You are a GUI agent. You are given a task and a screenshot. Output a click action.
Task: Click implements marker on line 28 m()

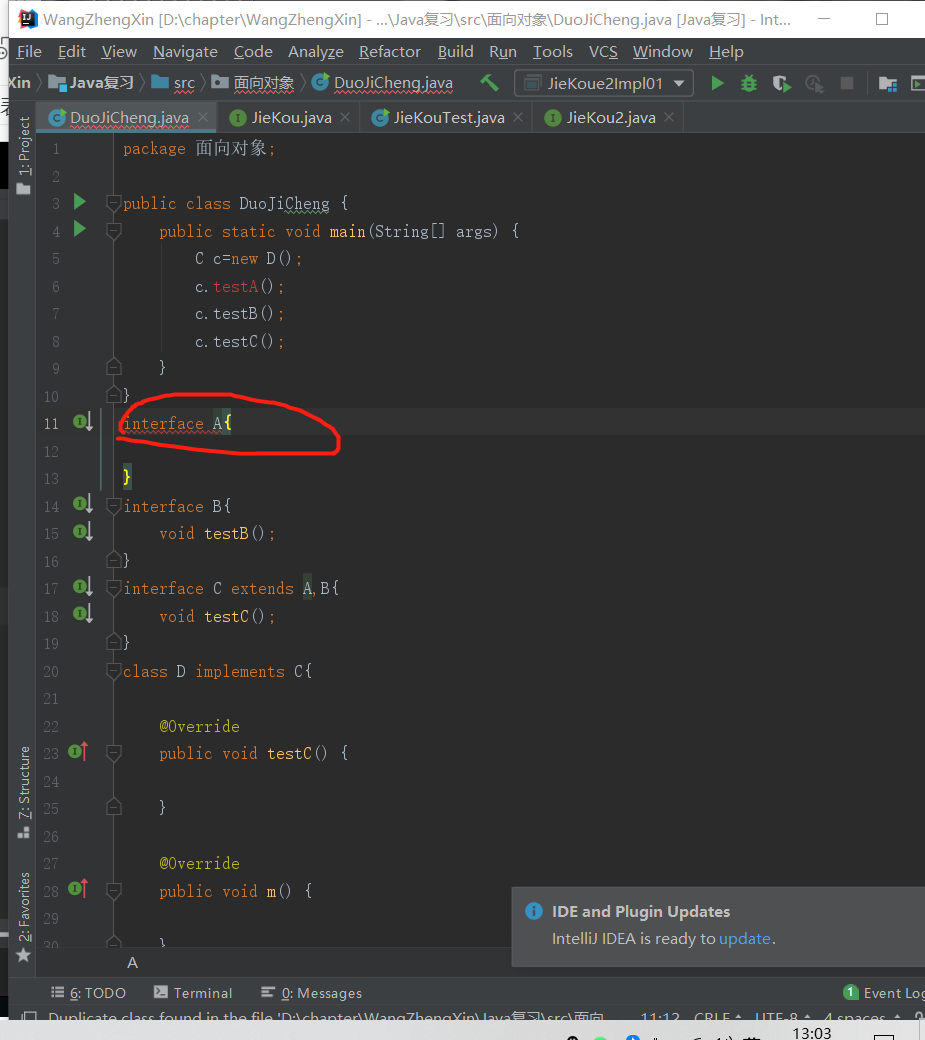pos(78,889)
